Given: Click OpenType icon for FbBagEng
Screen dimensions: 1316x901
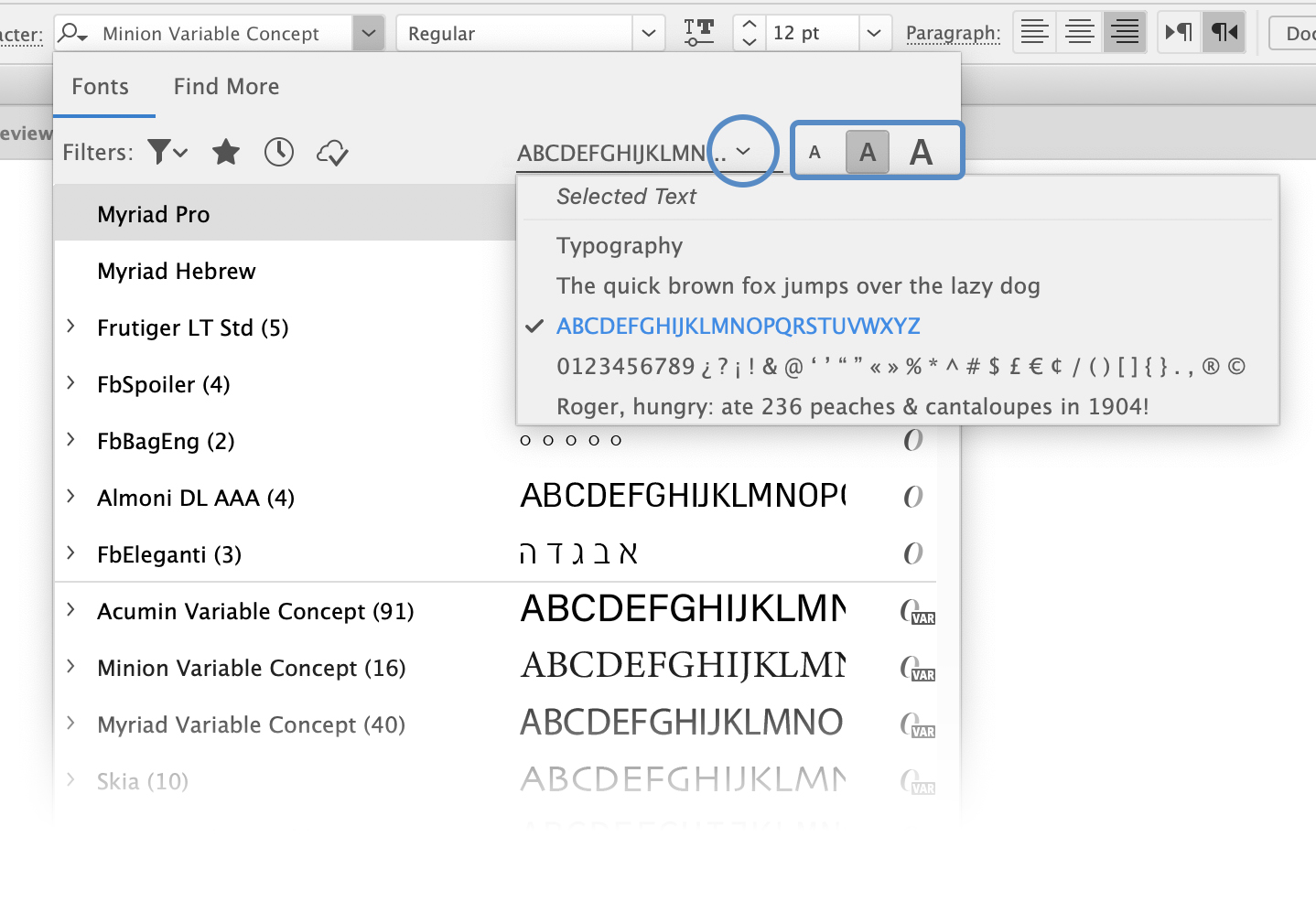Looking at the screenshot, I should pos(913,441).
